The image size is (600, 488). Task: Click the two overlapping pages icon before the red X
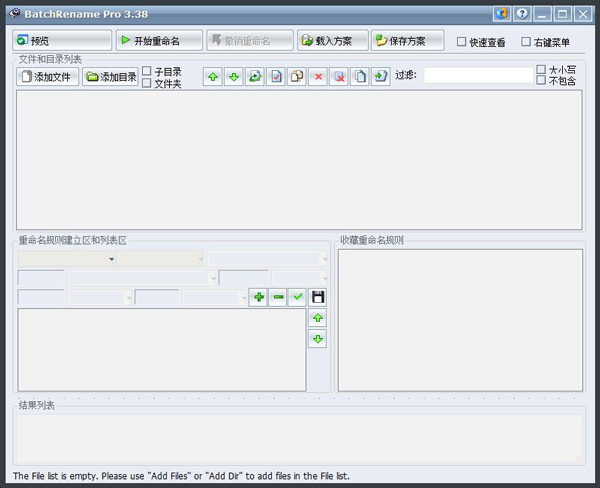point(297,77)
